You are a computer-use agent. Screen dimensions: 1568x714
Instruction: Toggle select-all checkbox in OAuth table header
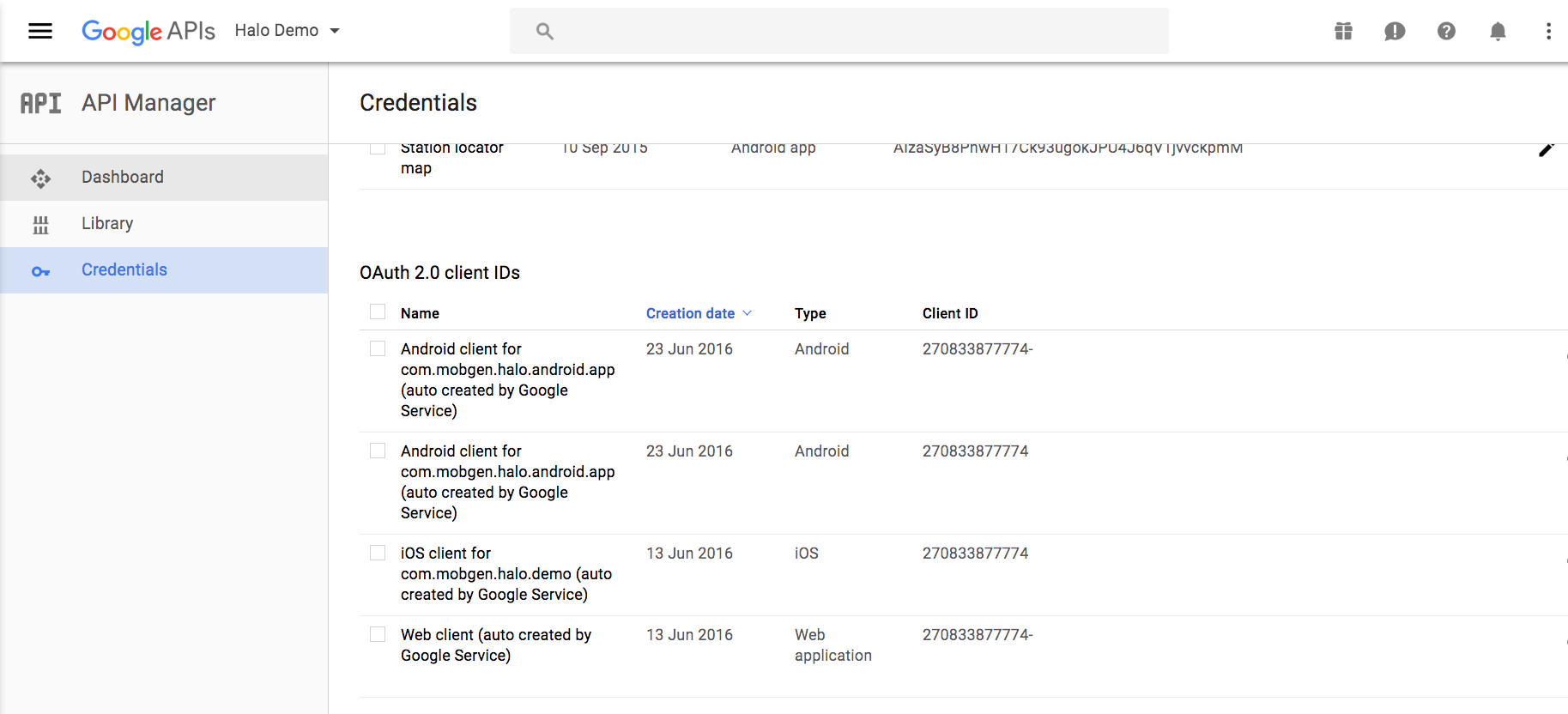point(378,312)
